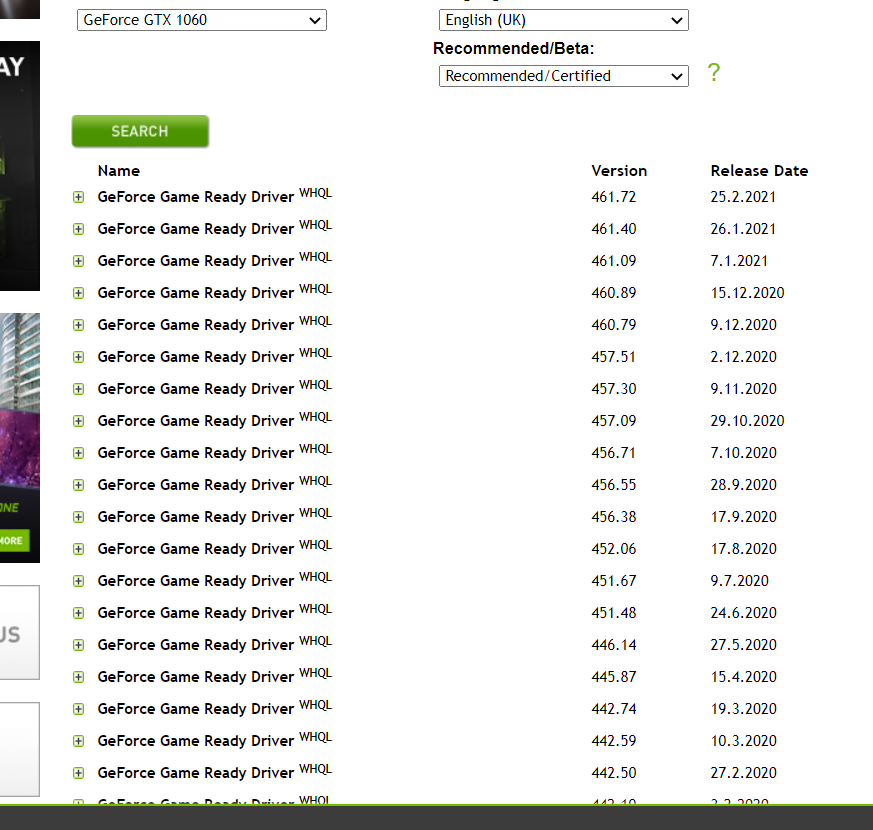Click version number 457.09
This screenshot has width=873, height=830.
[614, 421]
